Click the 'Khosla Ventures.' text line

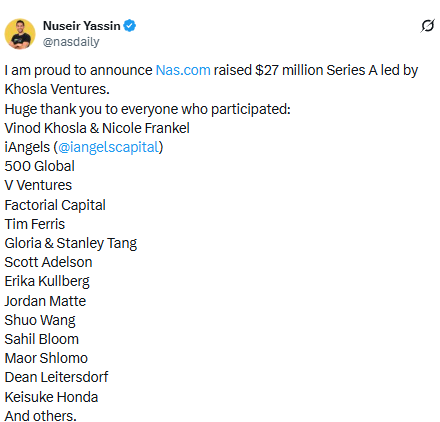click(x=57, y=89)
